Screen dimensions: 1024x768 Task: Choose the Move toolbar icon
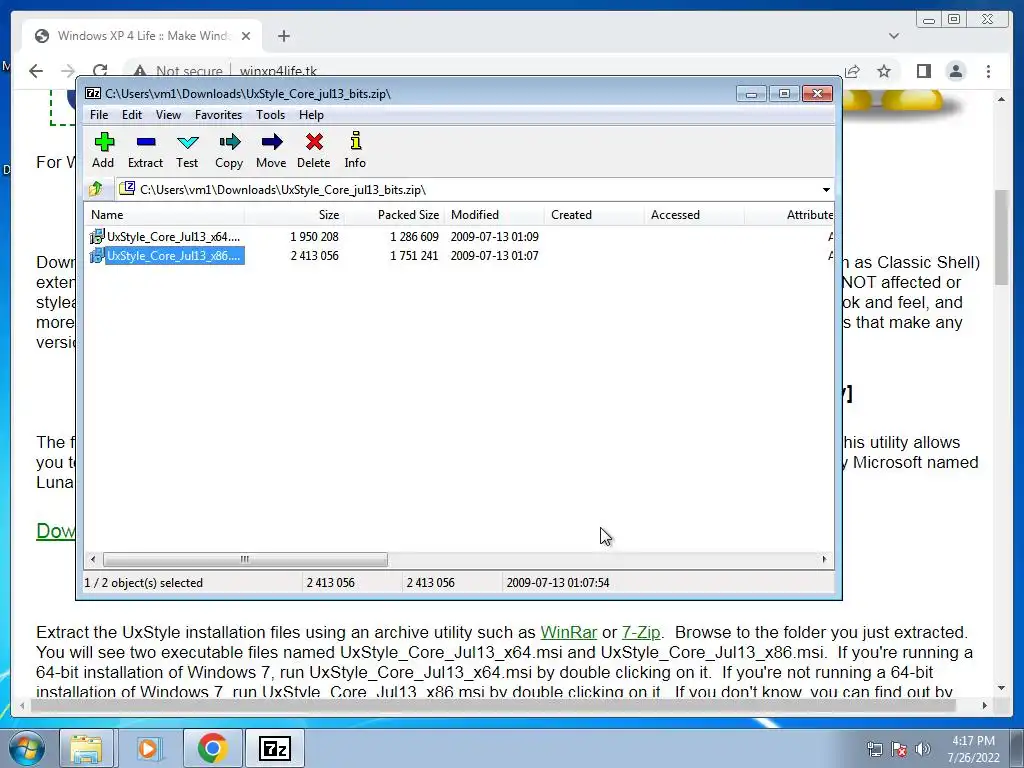271,151
